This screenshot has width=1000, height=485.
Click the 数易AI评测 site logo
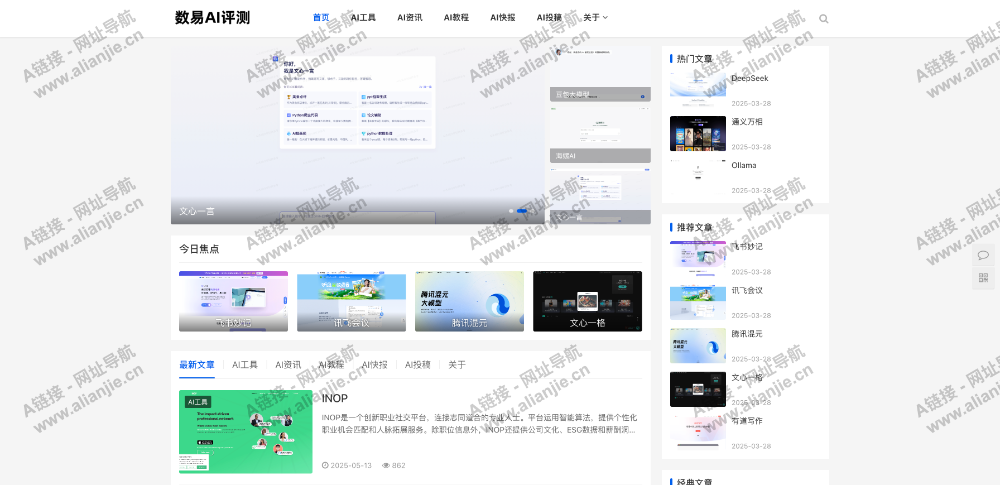(x=212, y=18)
